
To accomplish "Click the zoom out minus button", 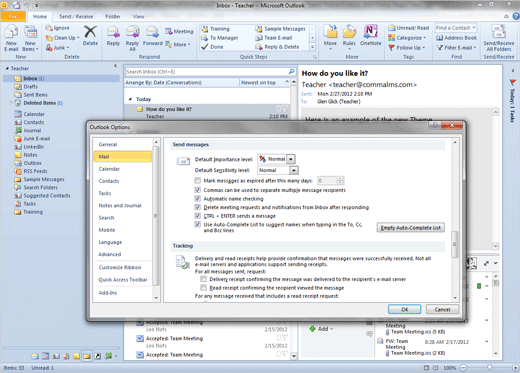I will (463, 368).
